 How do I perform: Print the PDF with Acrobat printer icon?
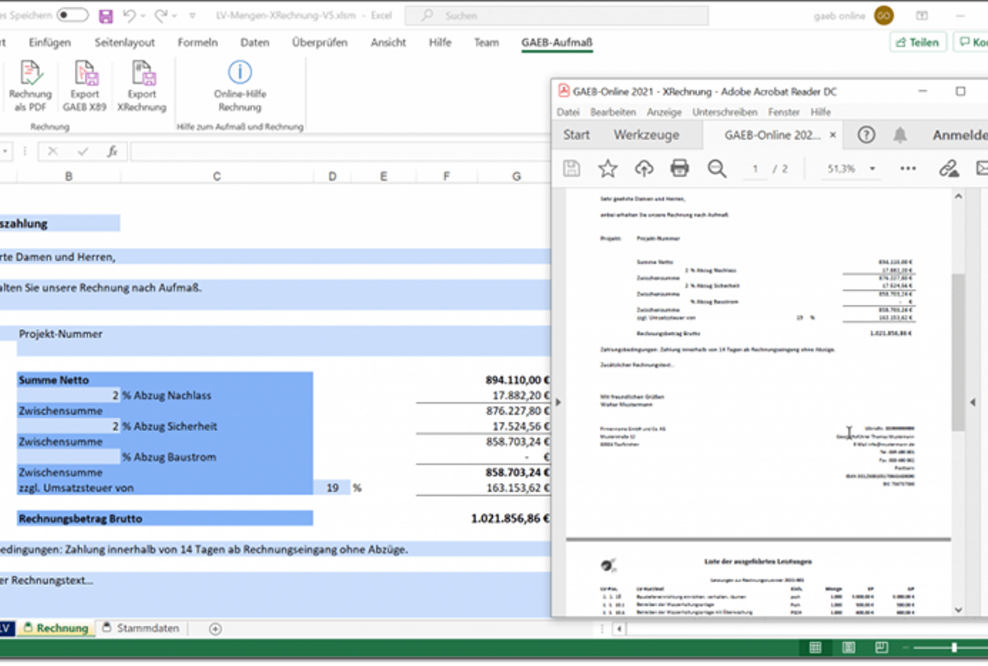[x=680, y=168]
